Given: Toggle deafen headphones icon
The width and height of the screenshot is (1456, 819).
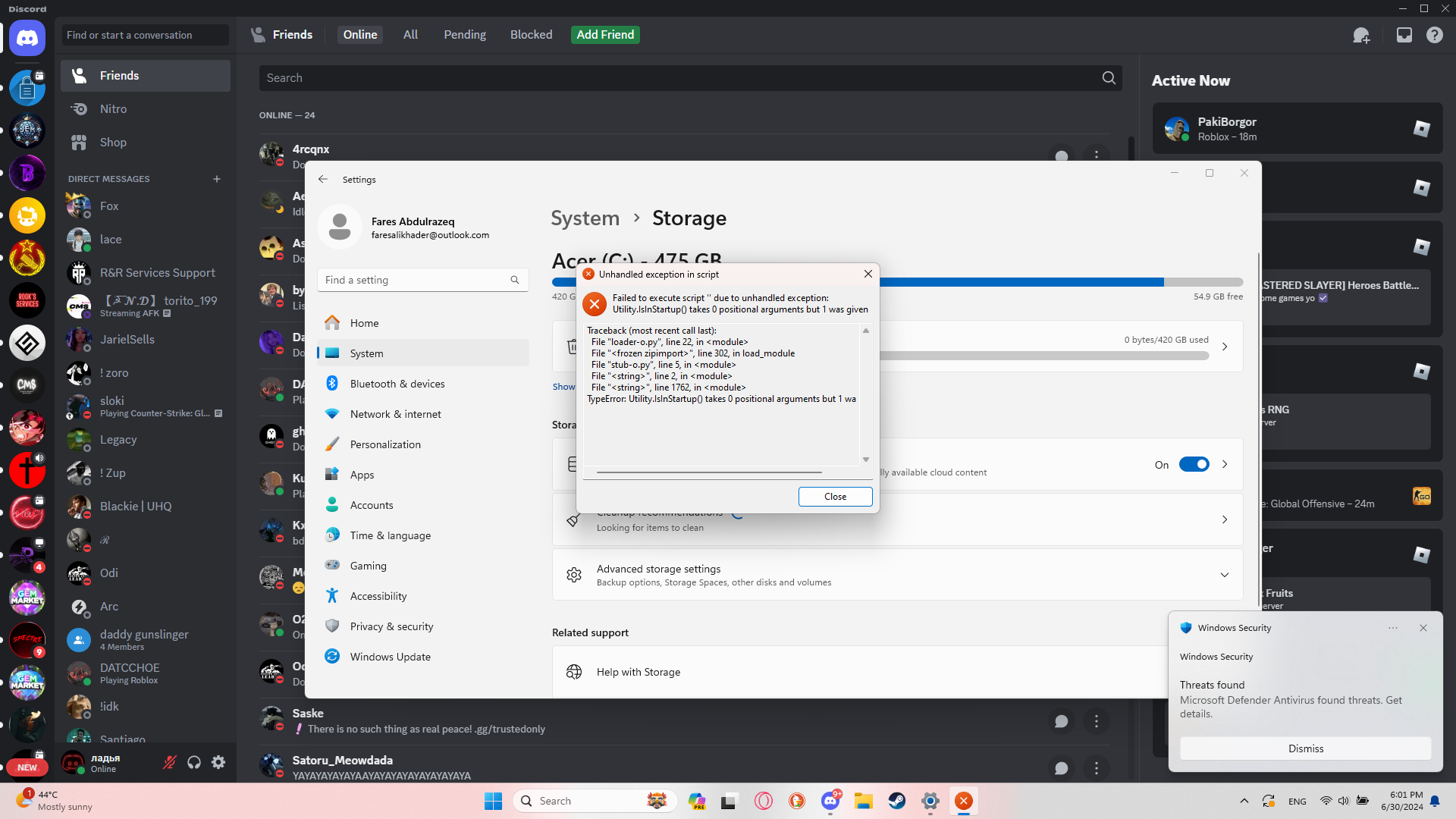Looking at the screenshot, I should pos(194,762).
